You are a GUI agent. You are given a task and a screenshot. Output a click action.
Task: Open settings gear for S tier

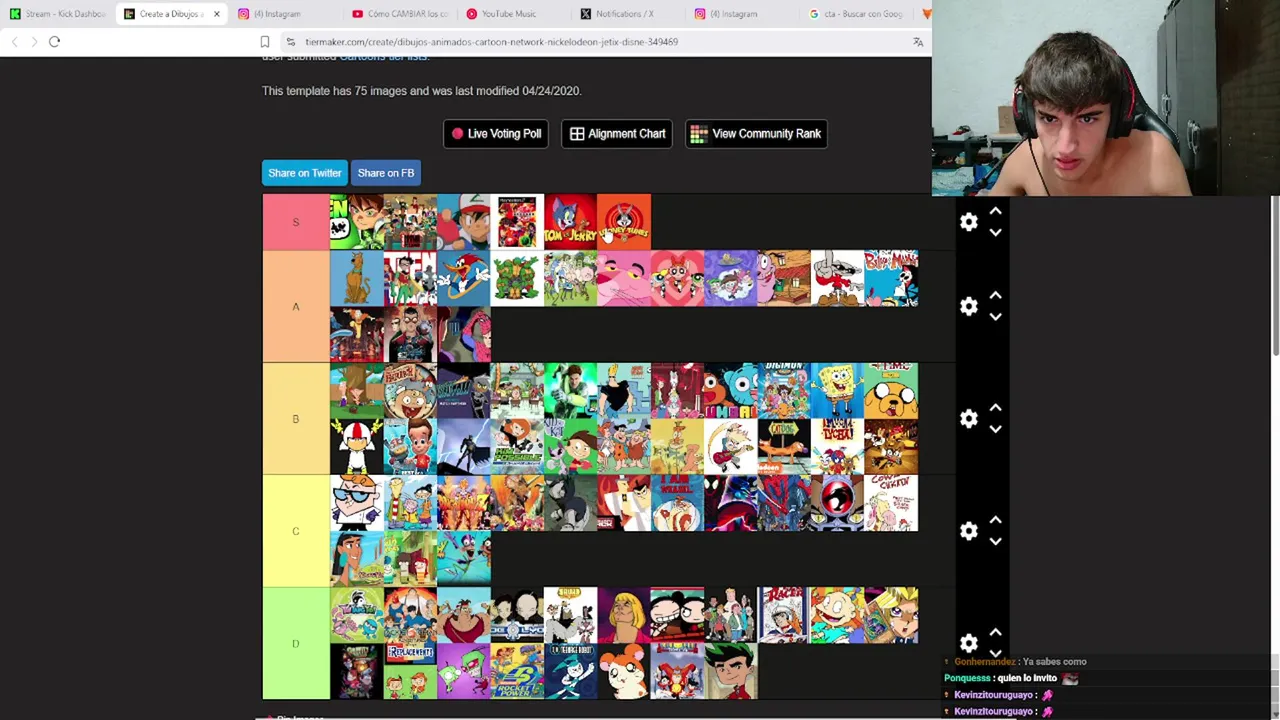(968, 222)
